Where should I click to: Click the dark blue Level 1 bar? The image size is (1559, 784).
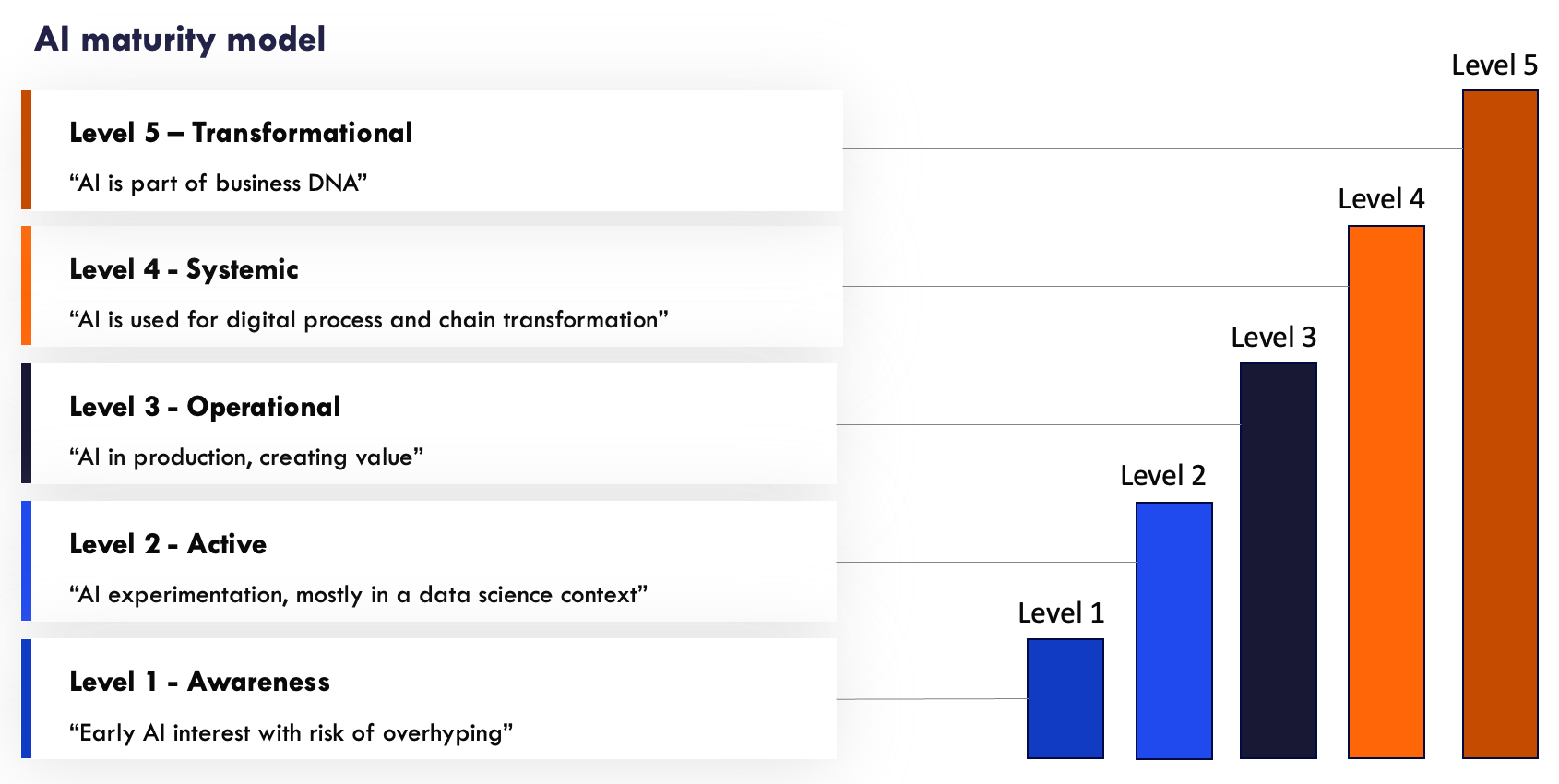pyautogui.click(x=1065, y=698)
